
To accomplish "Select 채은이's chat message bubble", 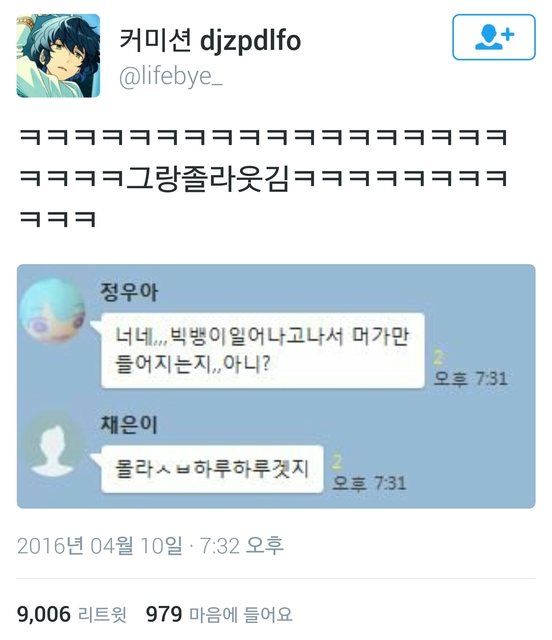I will (x=212, y=469).
